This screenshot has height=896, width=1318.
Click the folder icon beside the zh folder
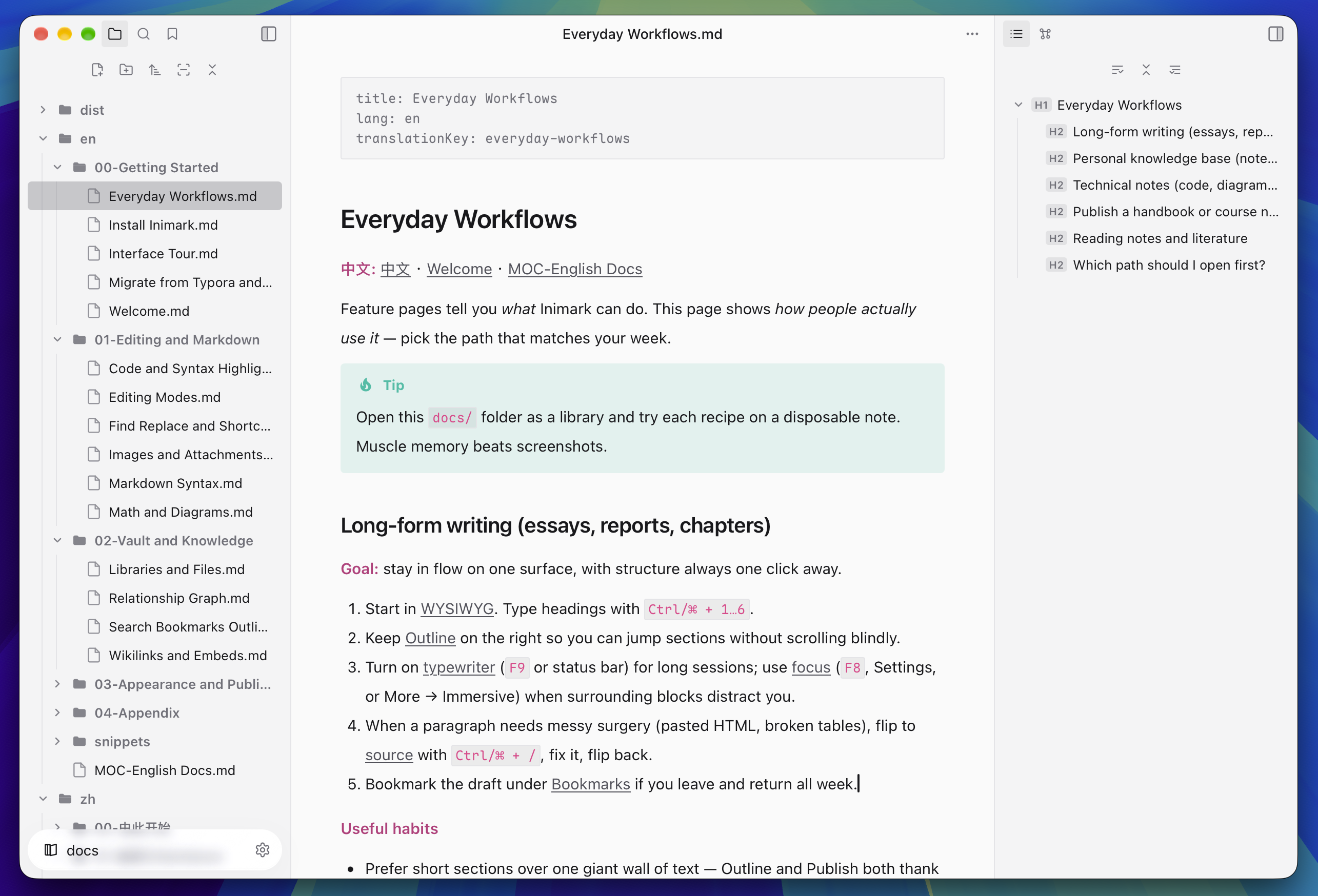click(65, 799)
